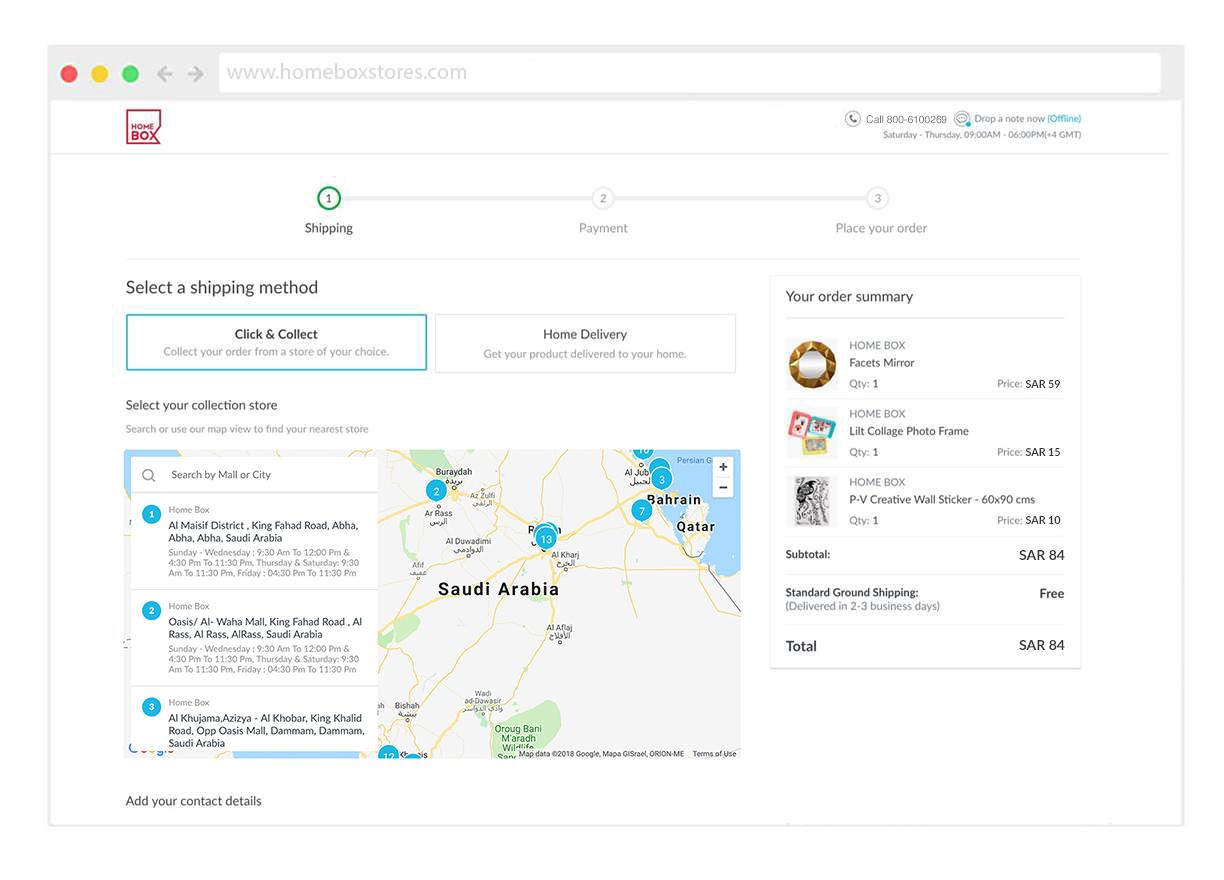Click the macOS red close window button
Screen dimensions: 1224x880
coord(69,74)
